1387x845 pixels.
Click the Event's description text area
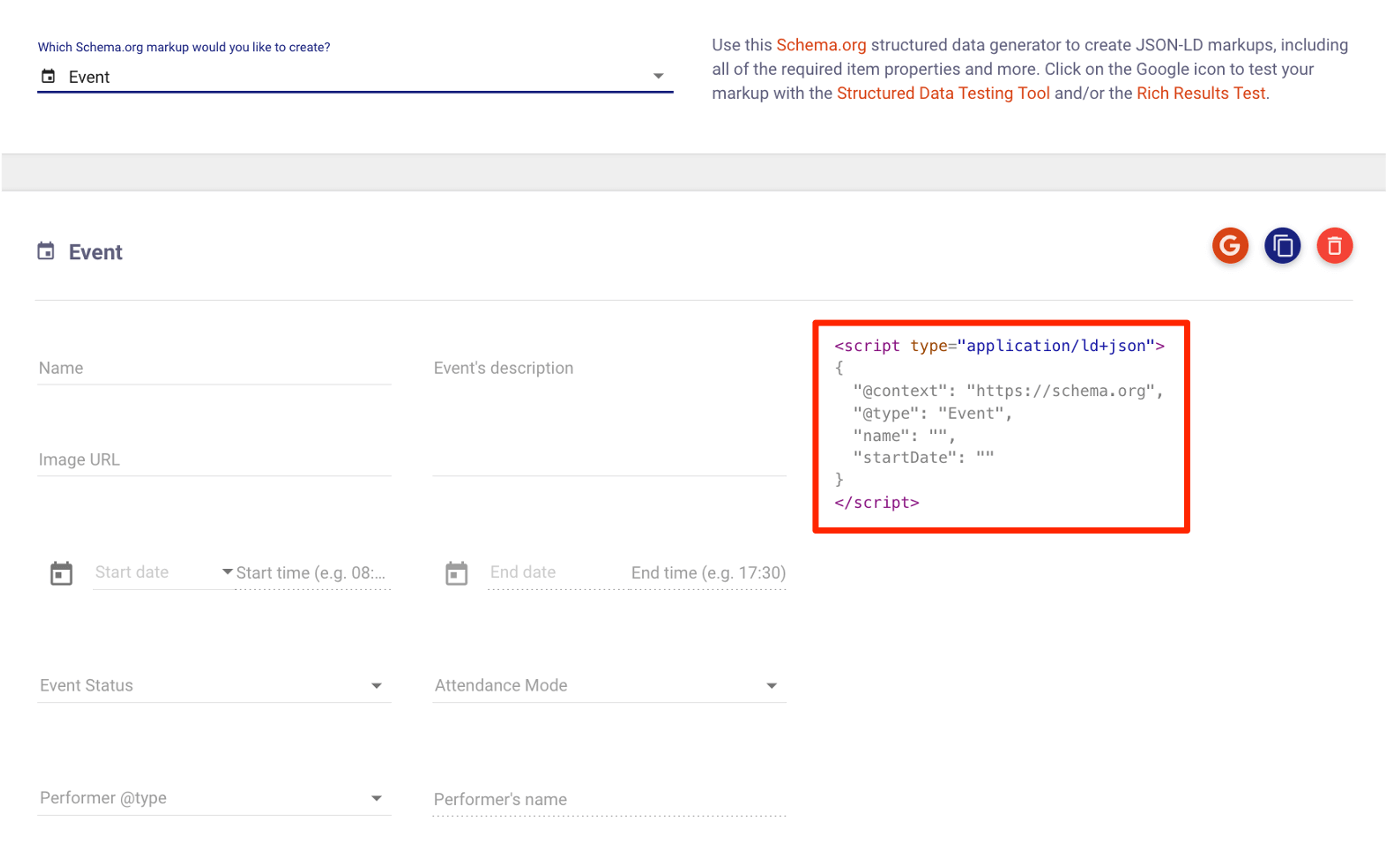point(609,414)
